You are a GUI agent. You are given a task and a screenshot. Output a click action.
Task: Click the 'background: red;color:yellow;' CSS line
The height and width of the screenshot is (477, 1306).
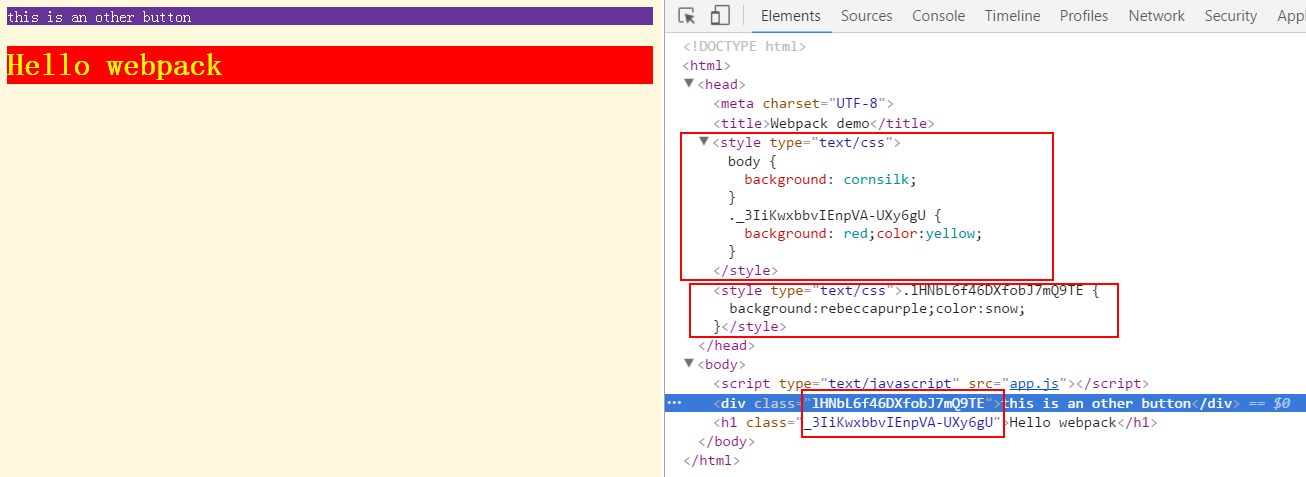863,233
